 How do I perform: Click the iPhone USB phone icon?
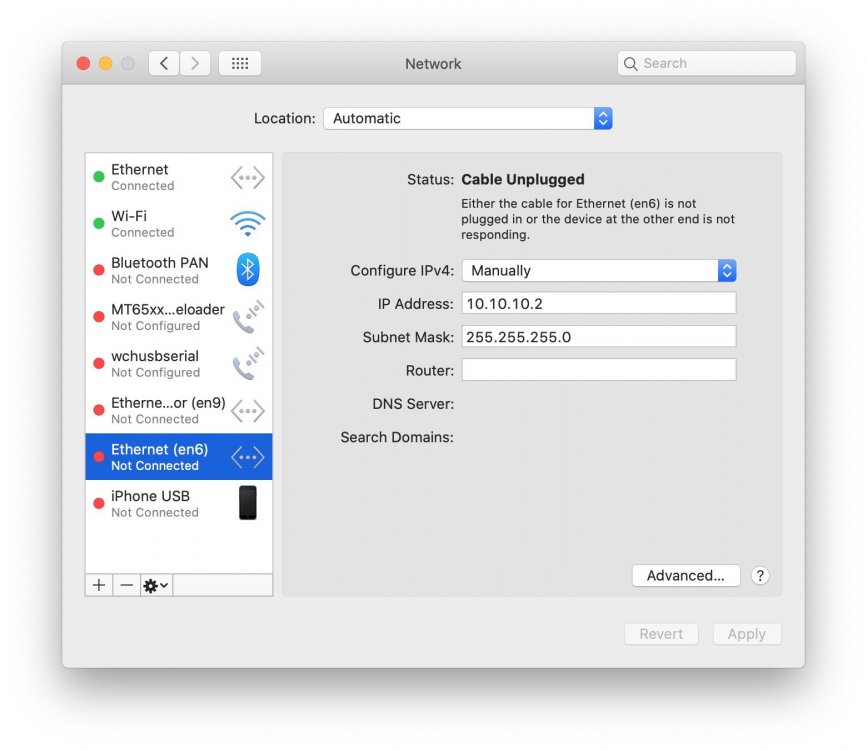[248, 503]
